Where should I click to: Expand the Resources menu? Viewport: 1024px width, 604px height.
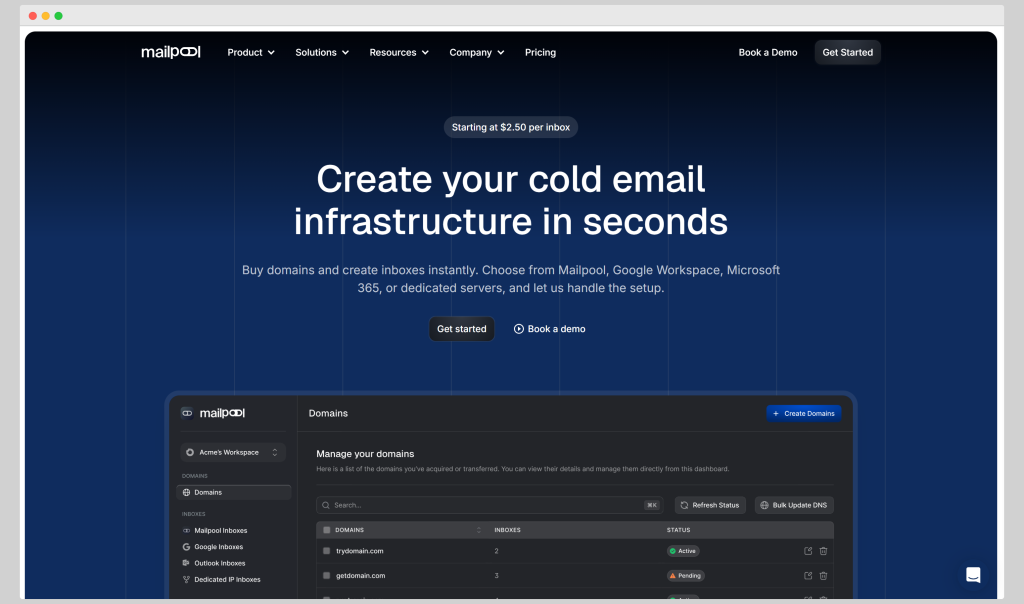[x=399, y=52]
